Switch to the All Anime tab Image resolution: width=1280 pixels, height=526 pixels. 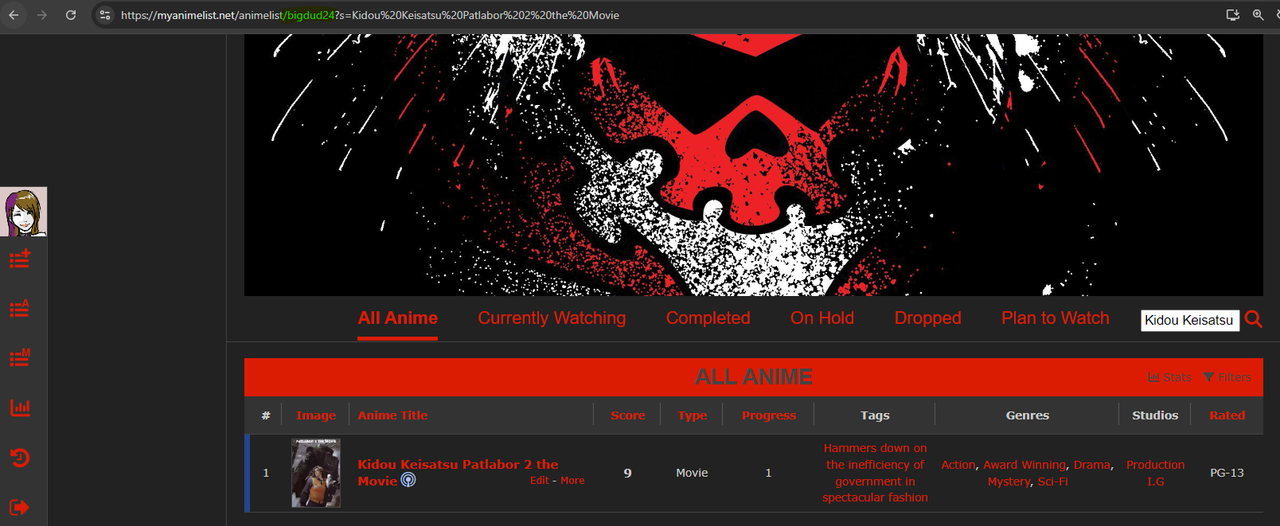pyautogui.click(x=398, y=318)
